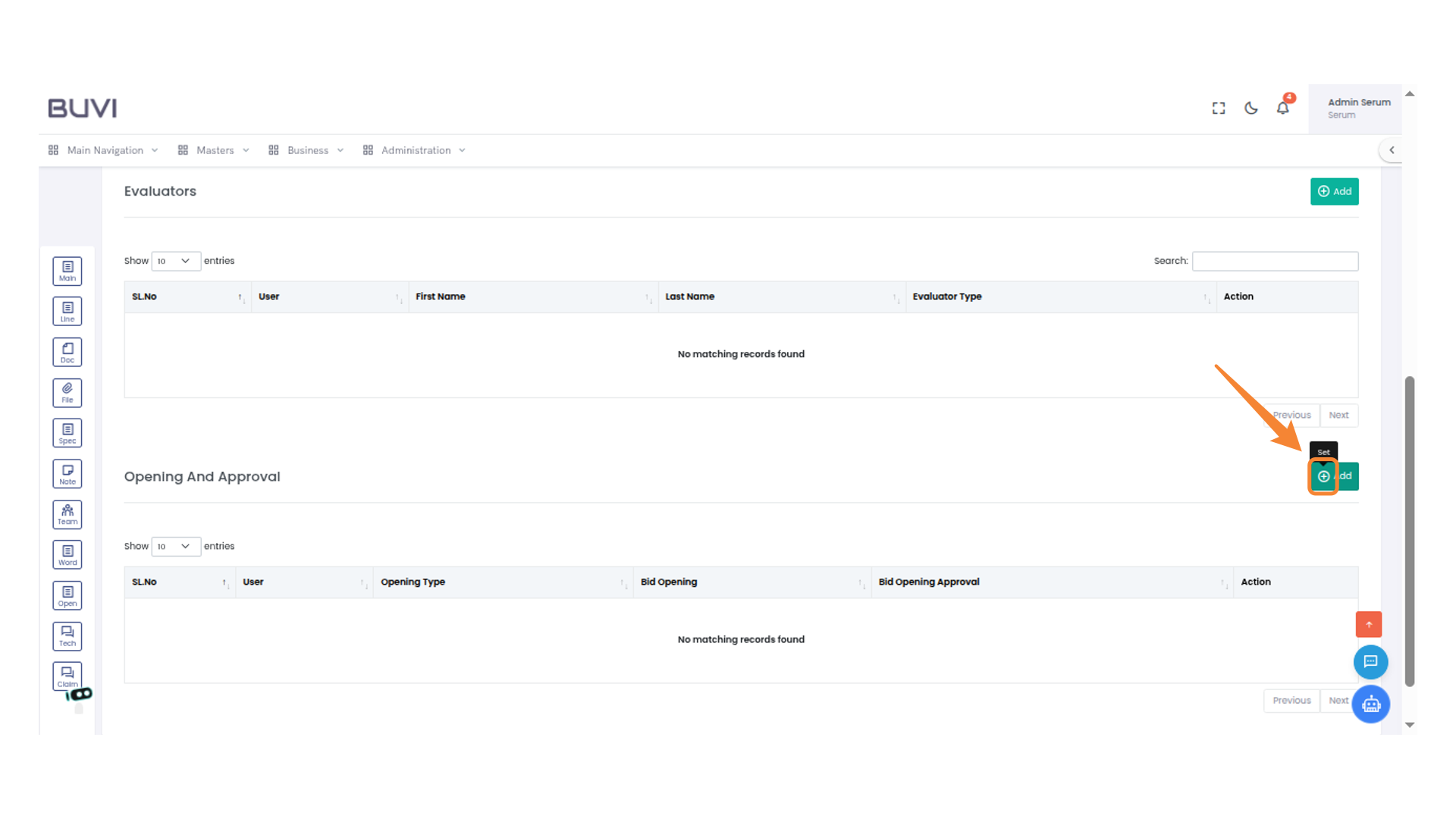Open Evaluators show entries dropdown
Image resolution: width=1456 pixels, height=819 pixels.
pyautogui.click(x=175, y=261)
